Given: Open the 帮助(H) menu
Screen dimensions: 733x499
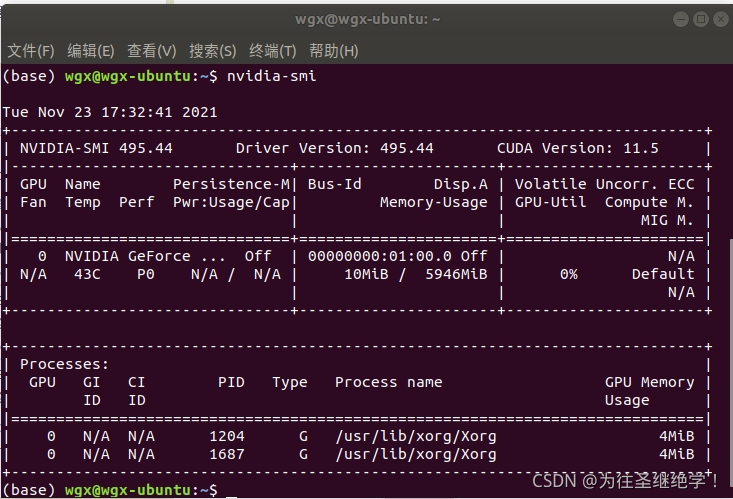Looking at the screenshot, I should [333, 51].
